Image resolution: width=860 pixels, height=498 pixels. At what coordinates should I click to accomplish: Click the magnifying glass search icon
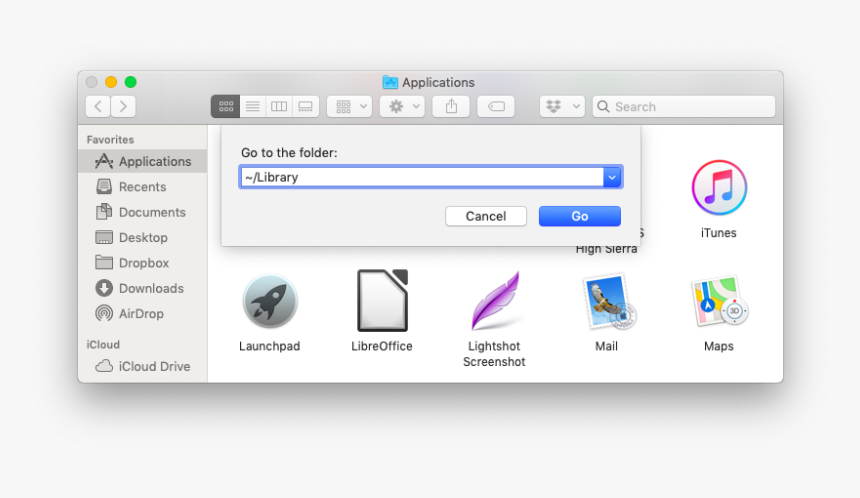(603, 106)
